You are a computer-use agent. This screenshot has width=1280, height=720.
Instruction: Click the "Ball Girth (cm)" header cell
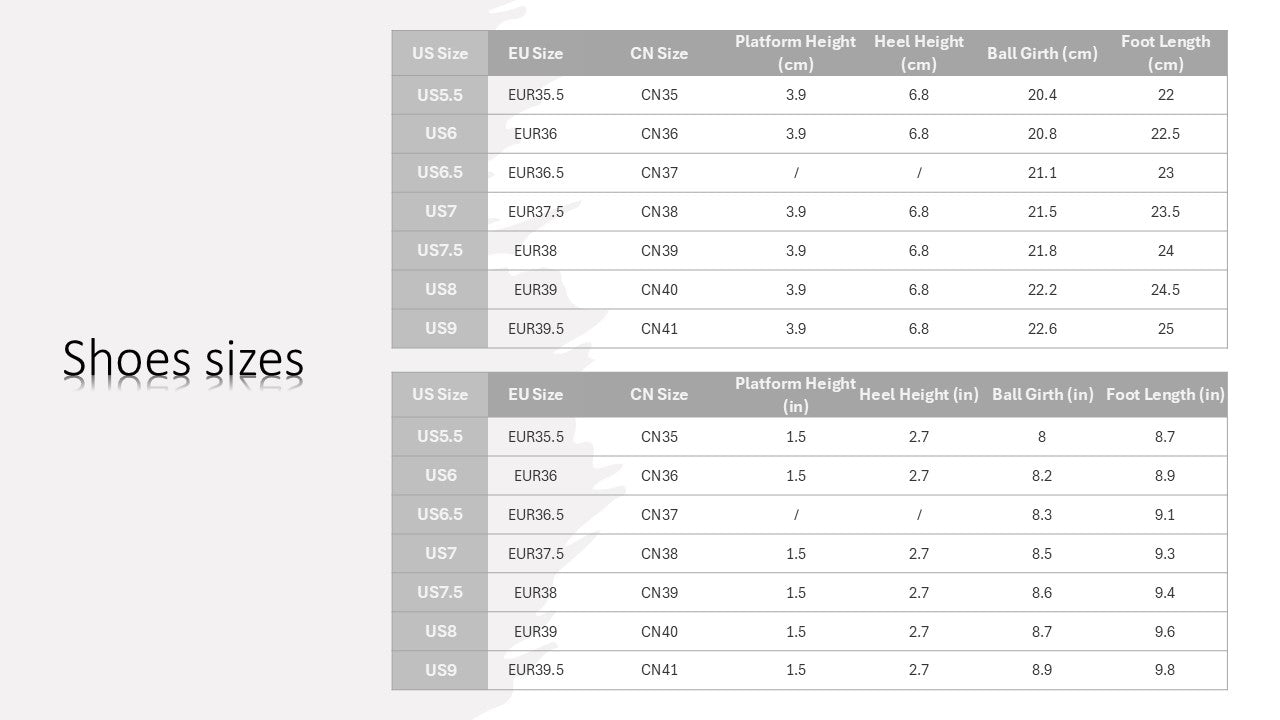click(1042, 54)
